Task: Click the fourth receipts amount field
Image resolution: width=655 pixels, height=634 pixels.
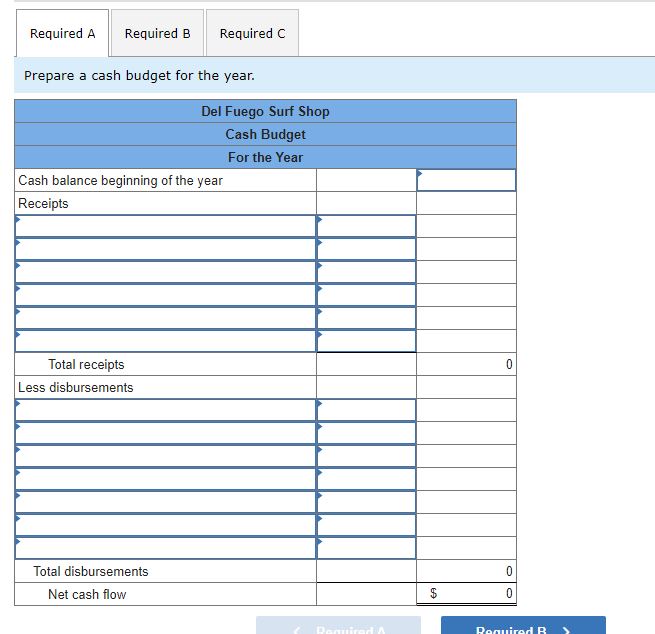Action: click(366, 295)
